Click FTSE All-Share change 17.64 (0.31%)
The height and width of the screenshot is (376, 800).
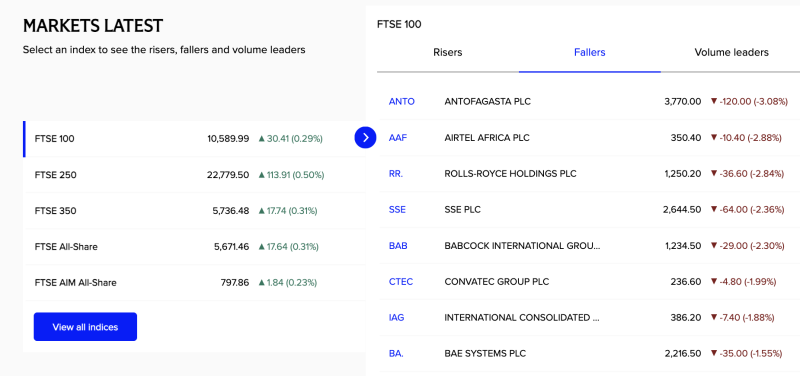pos(289,247)
